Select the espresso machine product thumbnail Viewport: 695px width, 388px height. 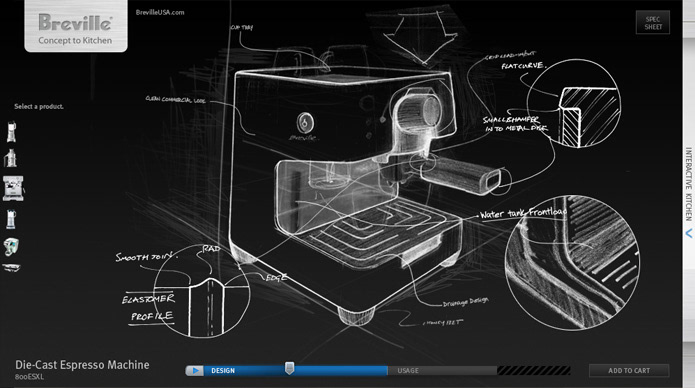click(x=13, y=188)
